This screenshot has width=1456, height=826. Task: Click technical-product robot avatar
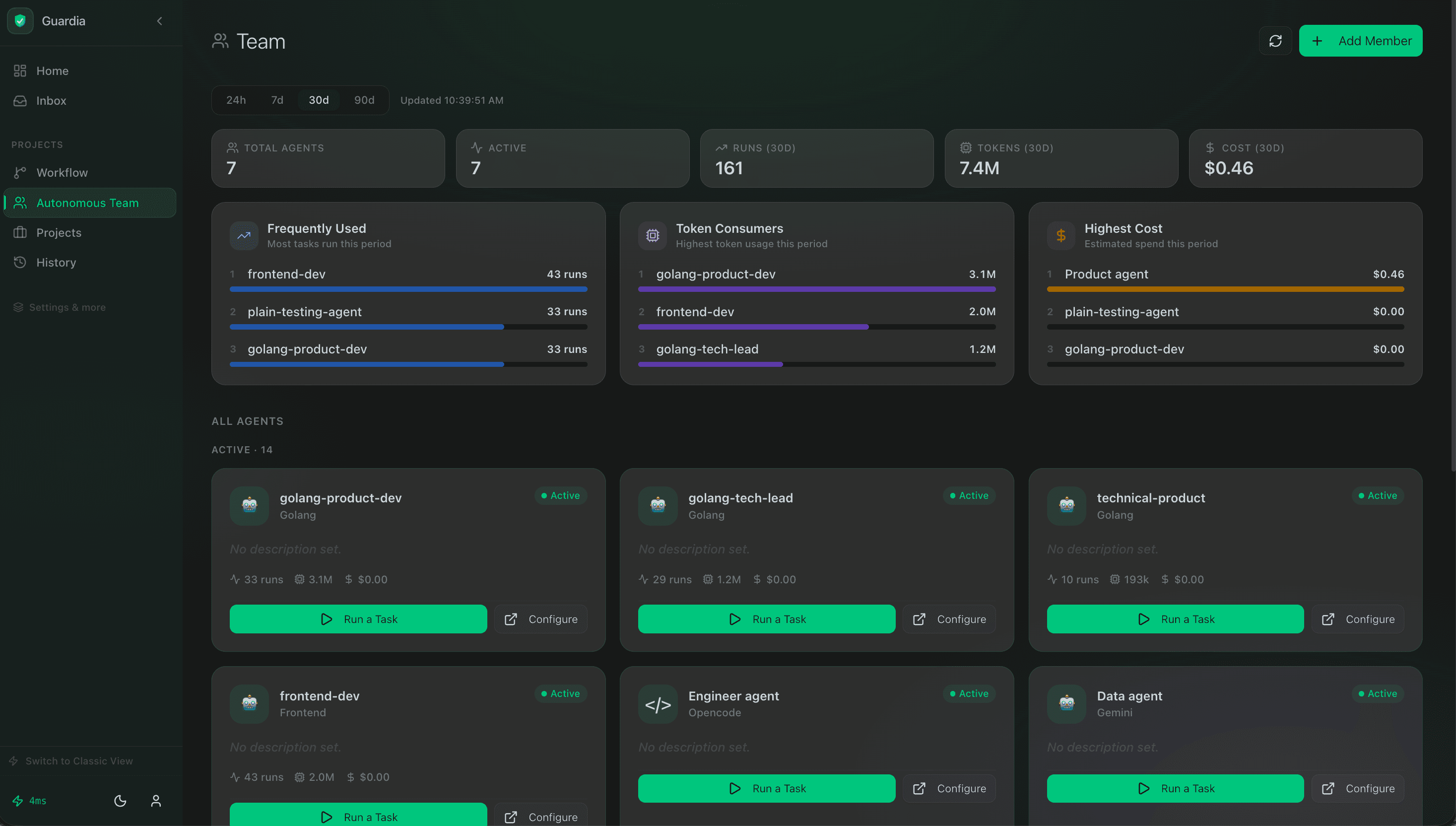(x=1066, y=505)
